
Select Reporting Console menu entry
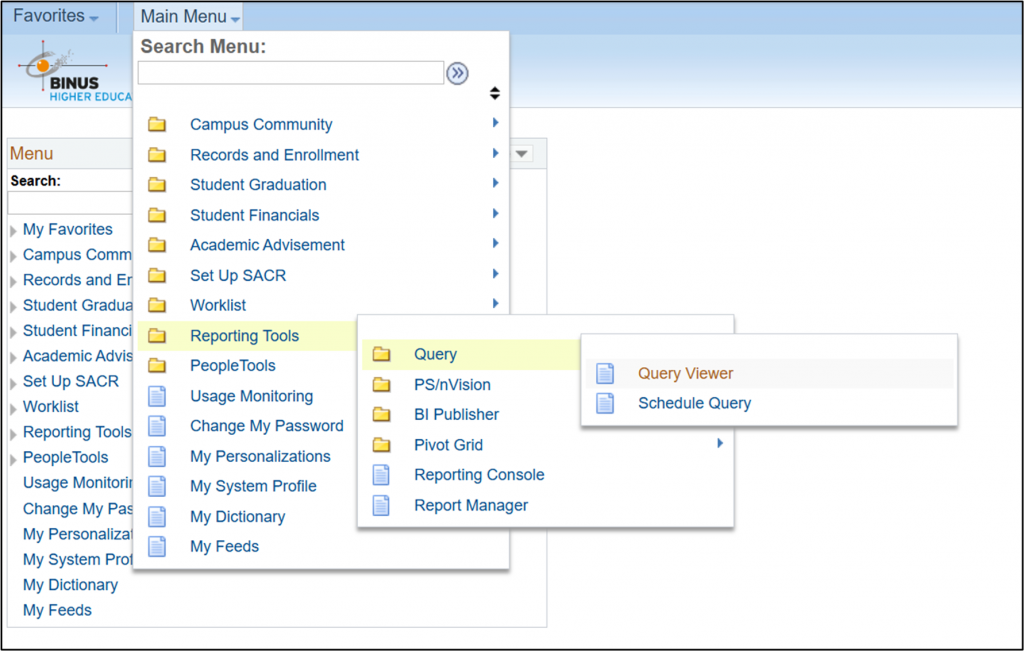[x=479, y=475]
